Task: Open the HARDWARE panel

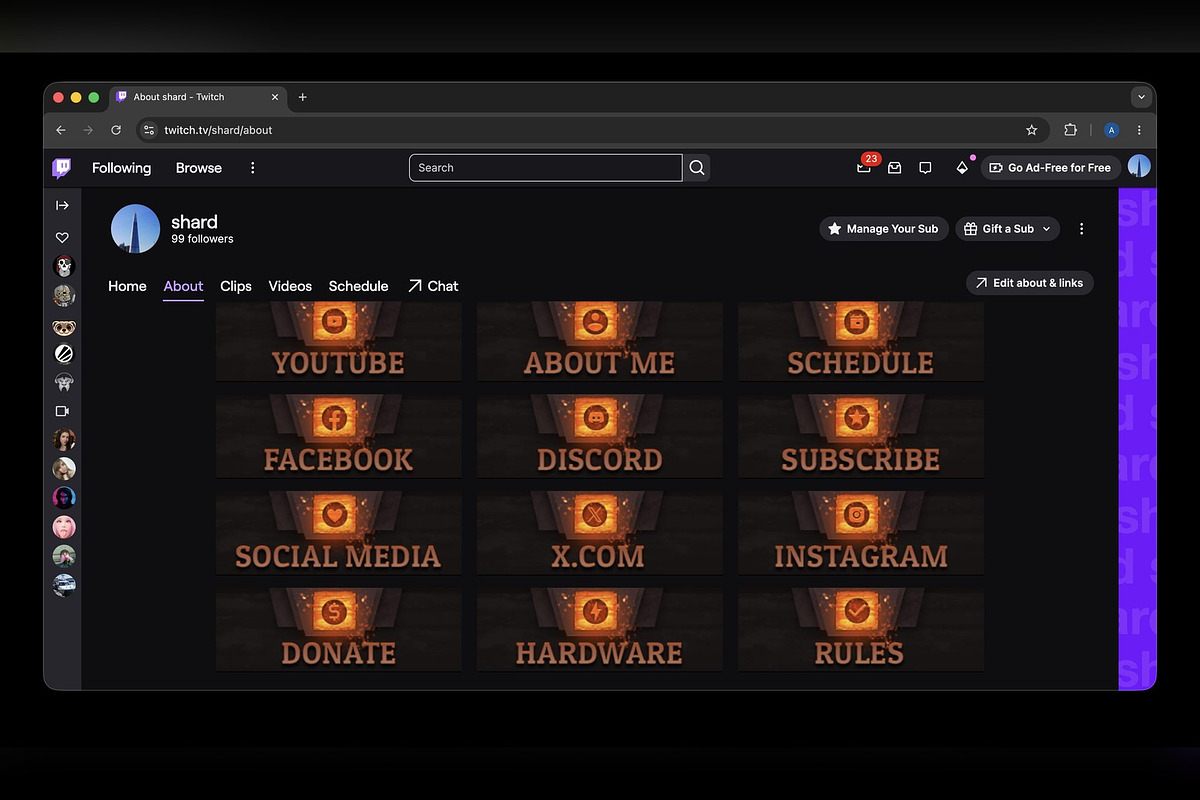Action: (600, 630)
